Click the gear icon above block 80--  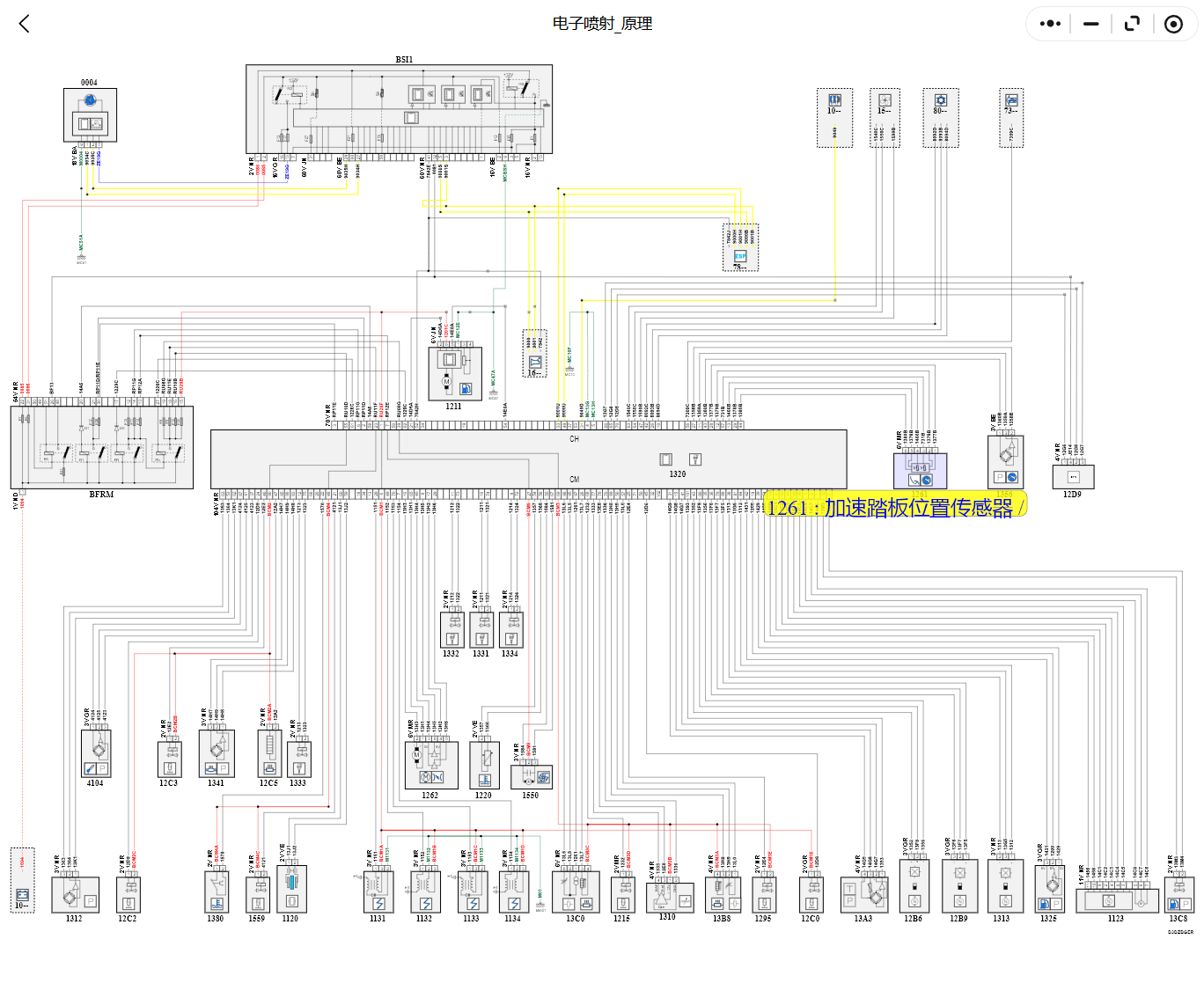939,100
